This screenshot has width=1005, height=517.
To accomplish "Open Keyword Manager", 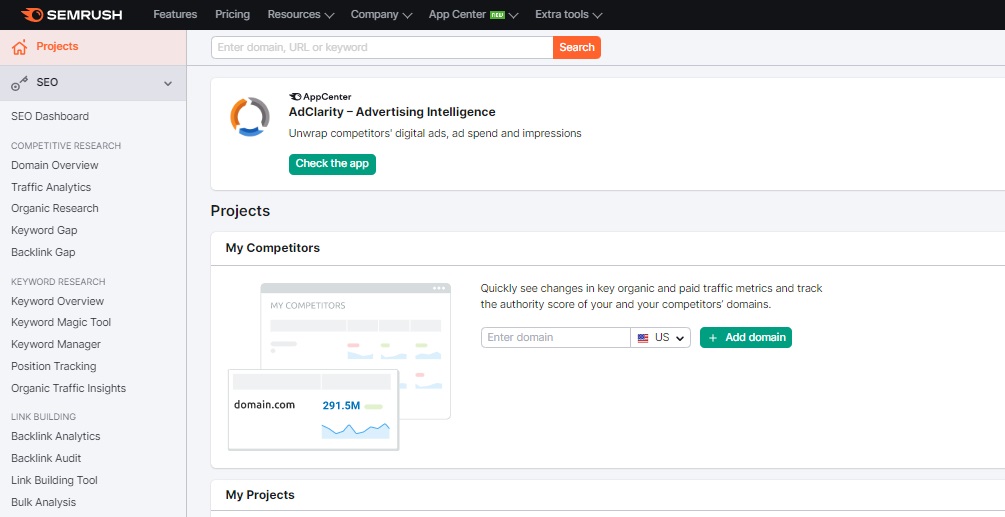I will pyautogui.click(x=56, y=344).
